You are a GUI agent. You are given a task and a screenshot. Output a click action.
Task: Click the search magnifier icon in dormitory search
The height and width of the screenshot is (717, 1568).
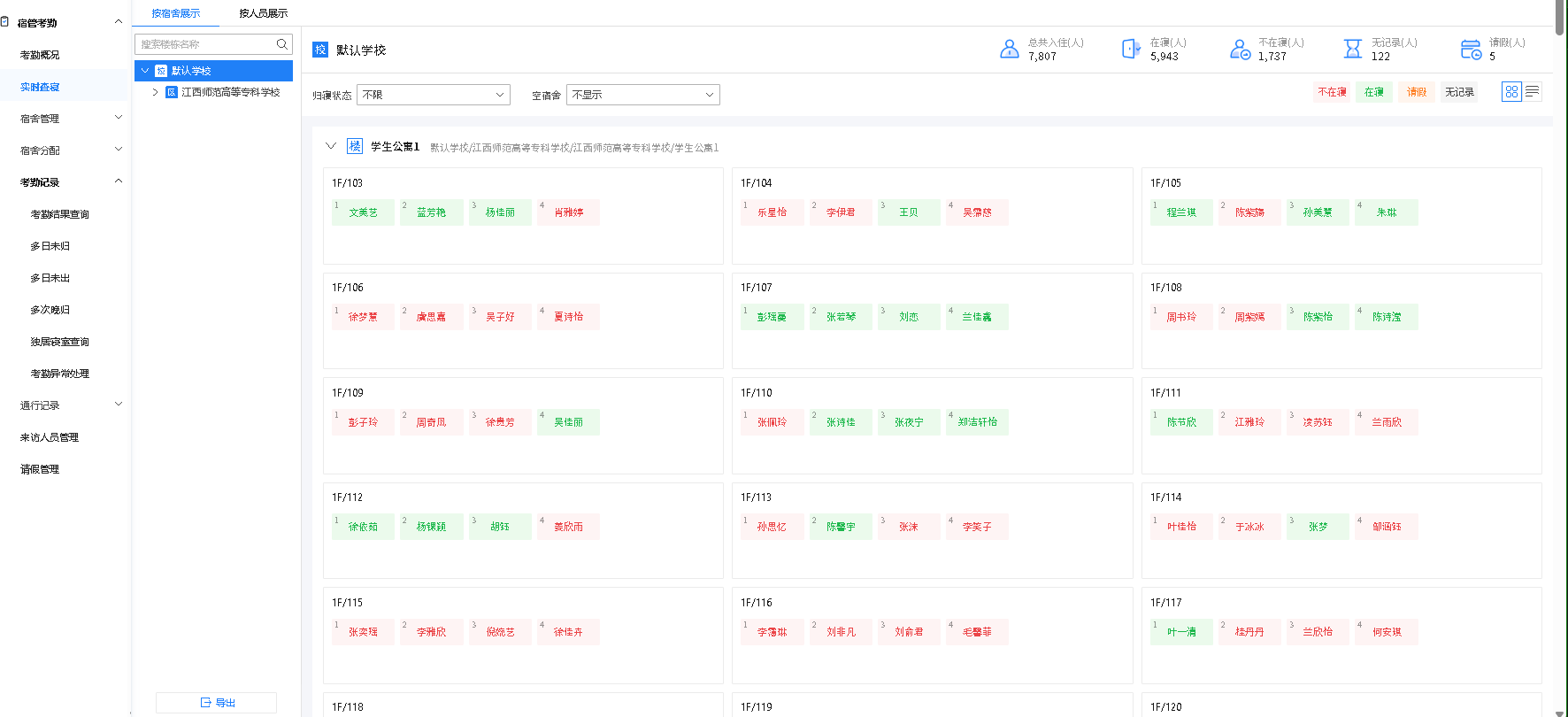pyautogui.click(x=281, y=44)
